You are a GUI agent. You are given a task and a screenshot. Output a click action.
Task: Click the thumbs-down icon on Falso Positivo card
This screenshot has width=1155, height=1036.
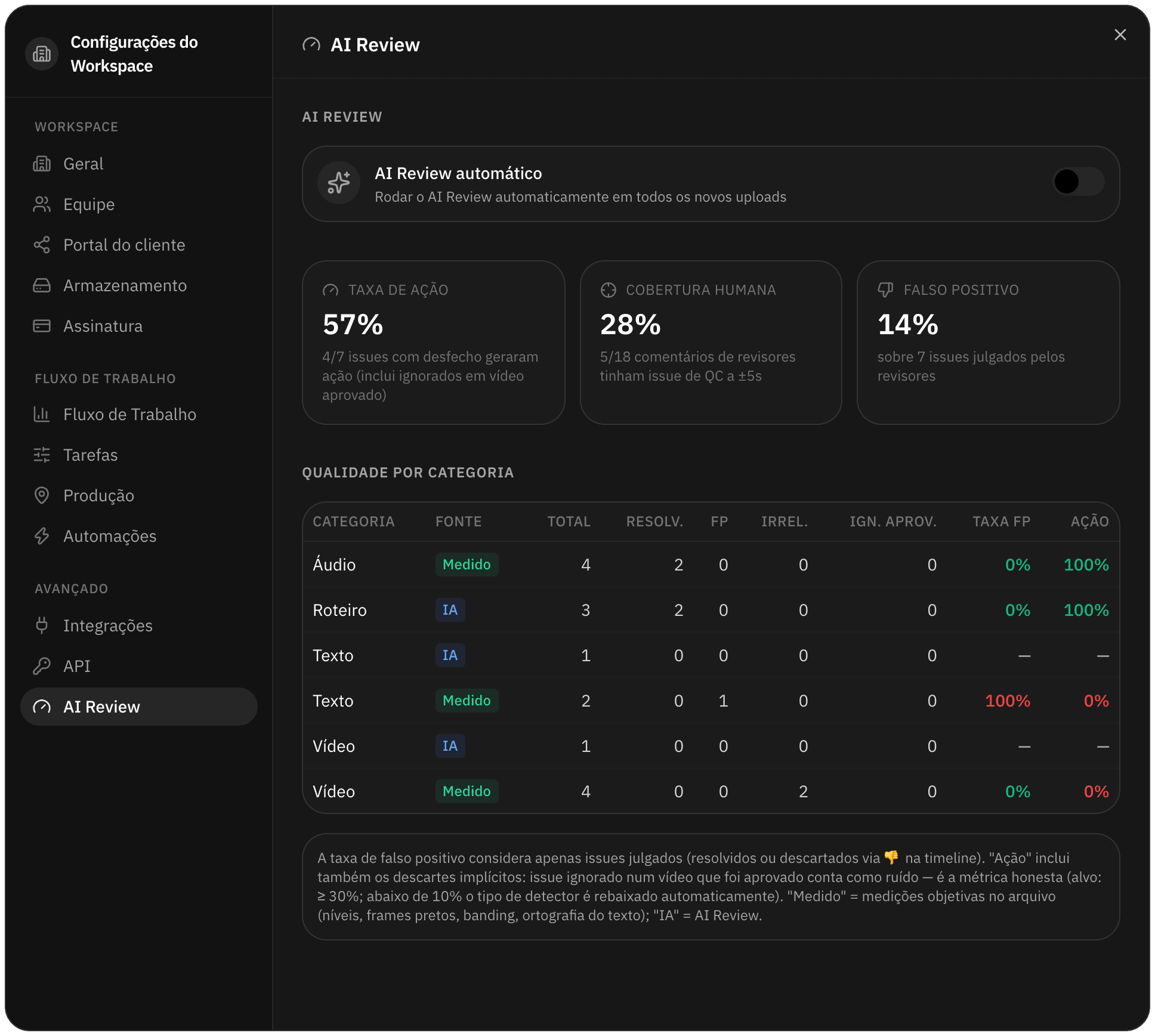pos(885,290)
